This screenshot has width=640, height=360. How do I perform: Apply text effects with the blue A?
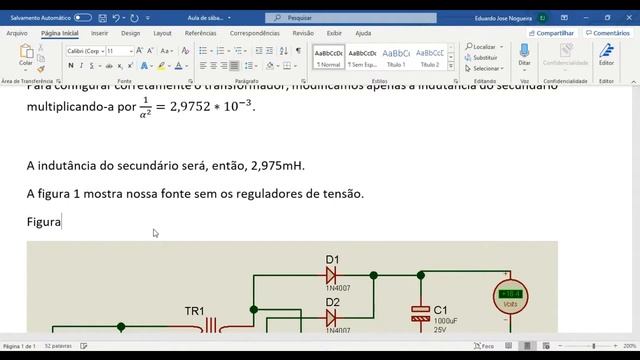point(144,66)
